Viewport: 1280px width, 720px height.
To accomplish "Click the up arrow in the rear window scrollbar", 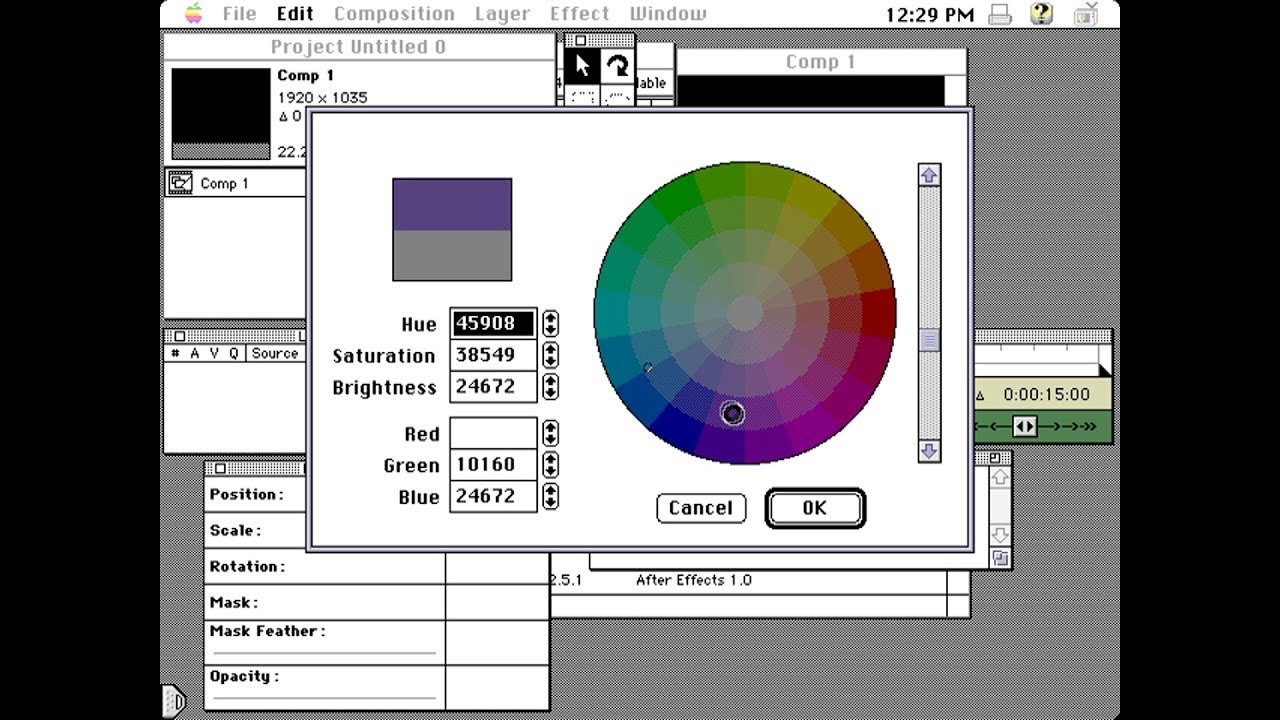I will pyautogui.click(x=1000, y=478).
